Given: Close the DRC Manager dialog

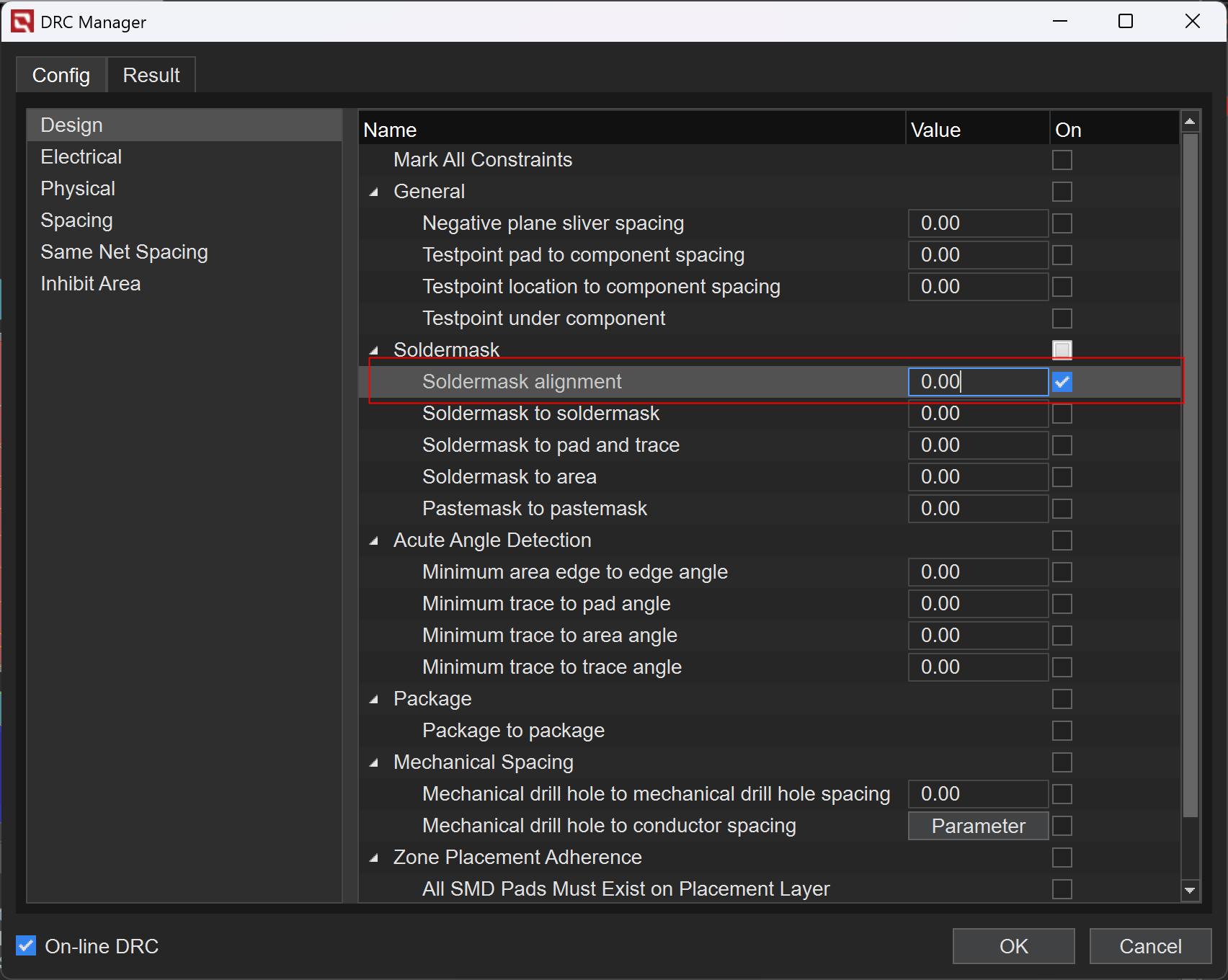Looking at the screenshot, I should pos(1192,22).
